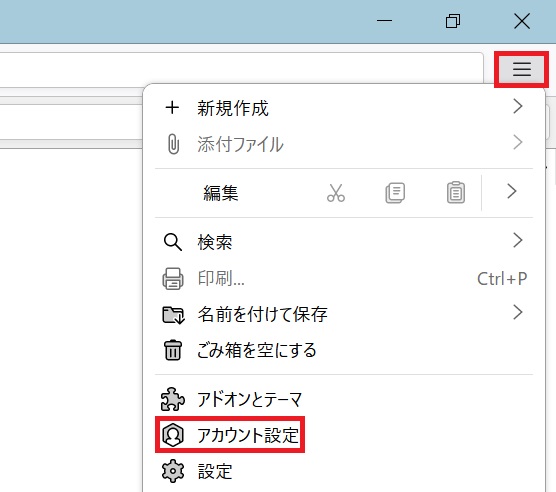Click the copy icon in the 編集 row
556x492 pixels.
(x=395, y=193)
